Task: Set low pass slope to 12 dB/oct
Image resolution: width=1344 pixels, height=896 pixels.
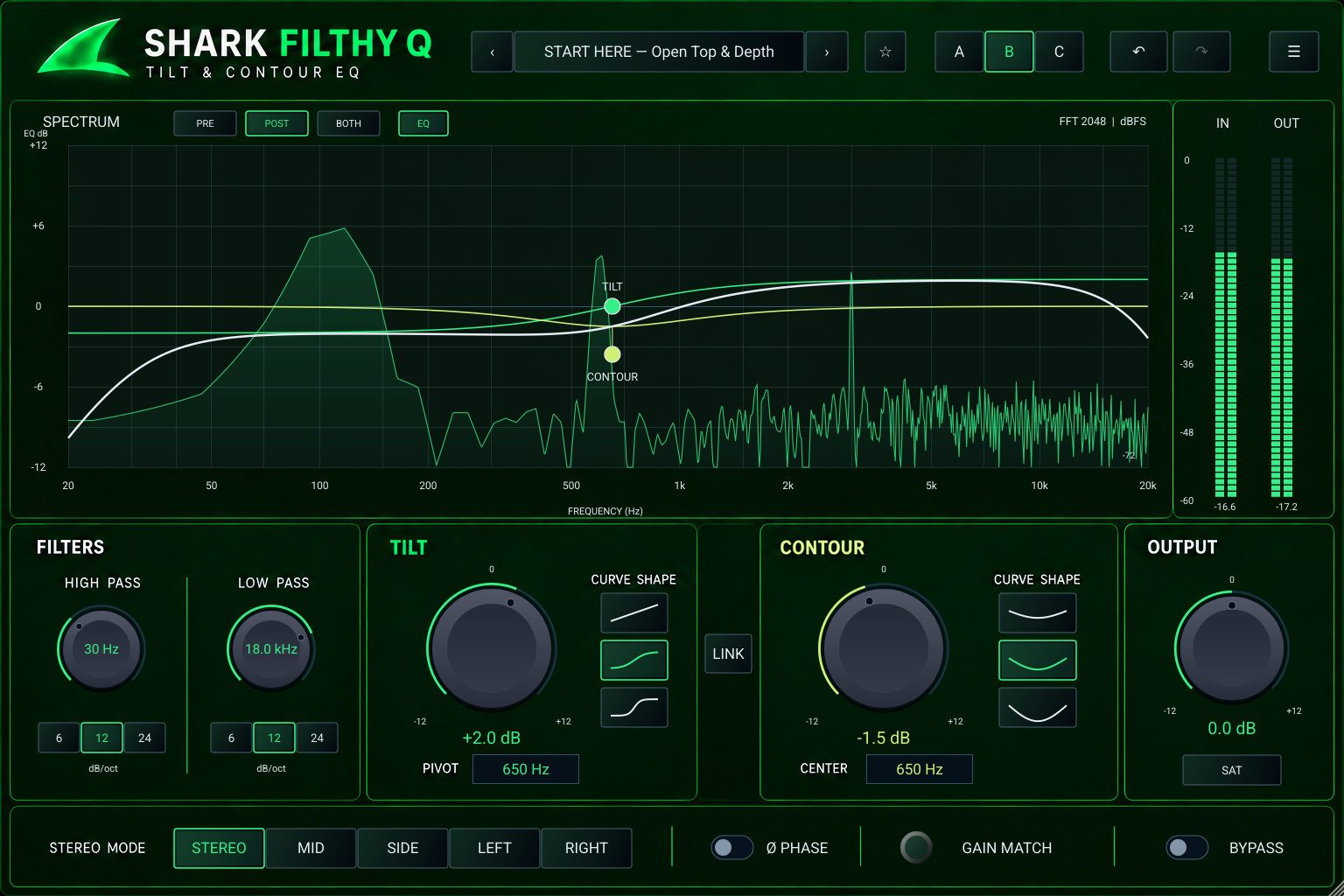Action: tap(274, 738)
